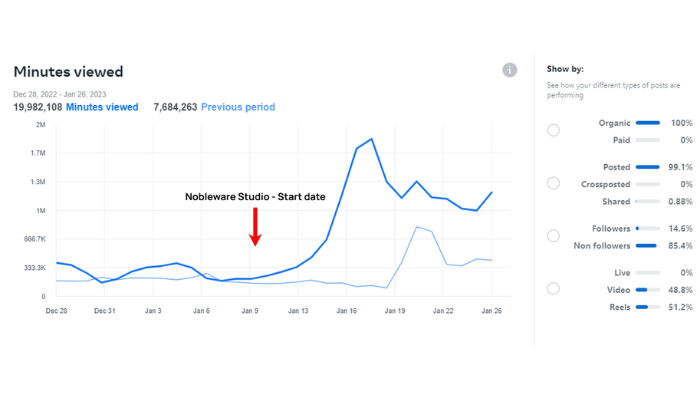Image resolution: width=700 pixels, height=400 pixels.
Task: Click the Followers 14.6% bar
Action: pos(648,228)
